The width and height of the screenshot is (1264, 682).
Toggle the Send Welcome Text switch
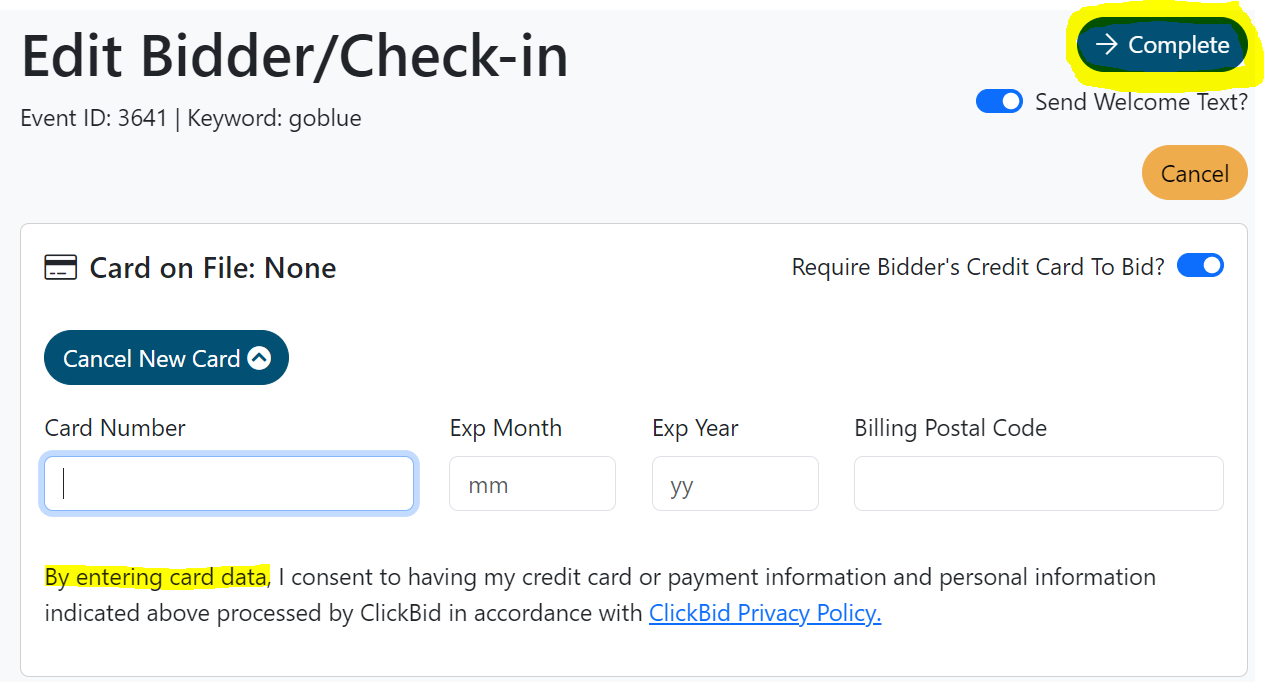pos(999,102)
